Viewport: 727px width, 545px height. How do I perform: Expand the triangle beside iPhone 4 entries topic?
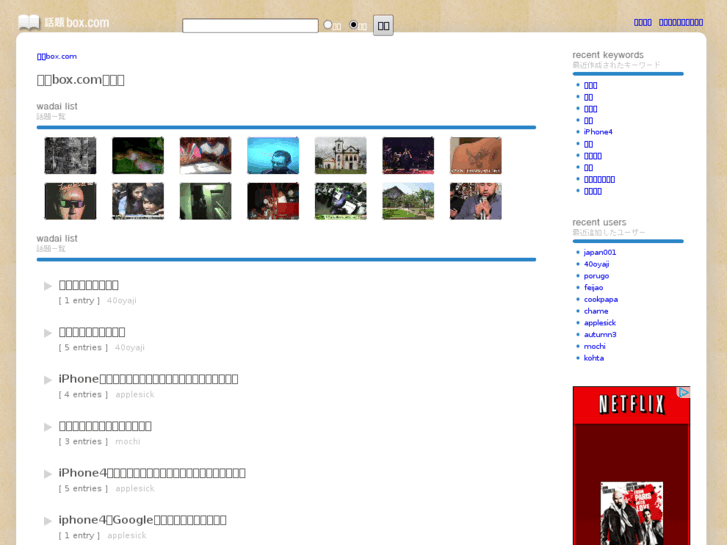click(48, 380)
